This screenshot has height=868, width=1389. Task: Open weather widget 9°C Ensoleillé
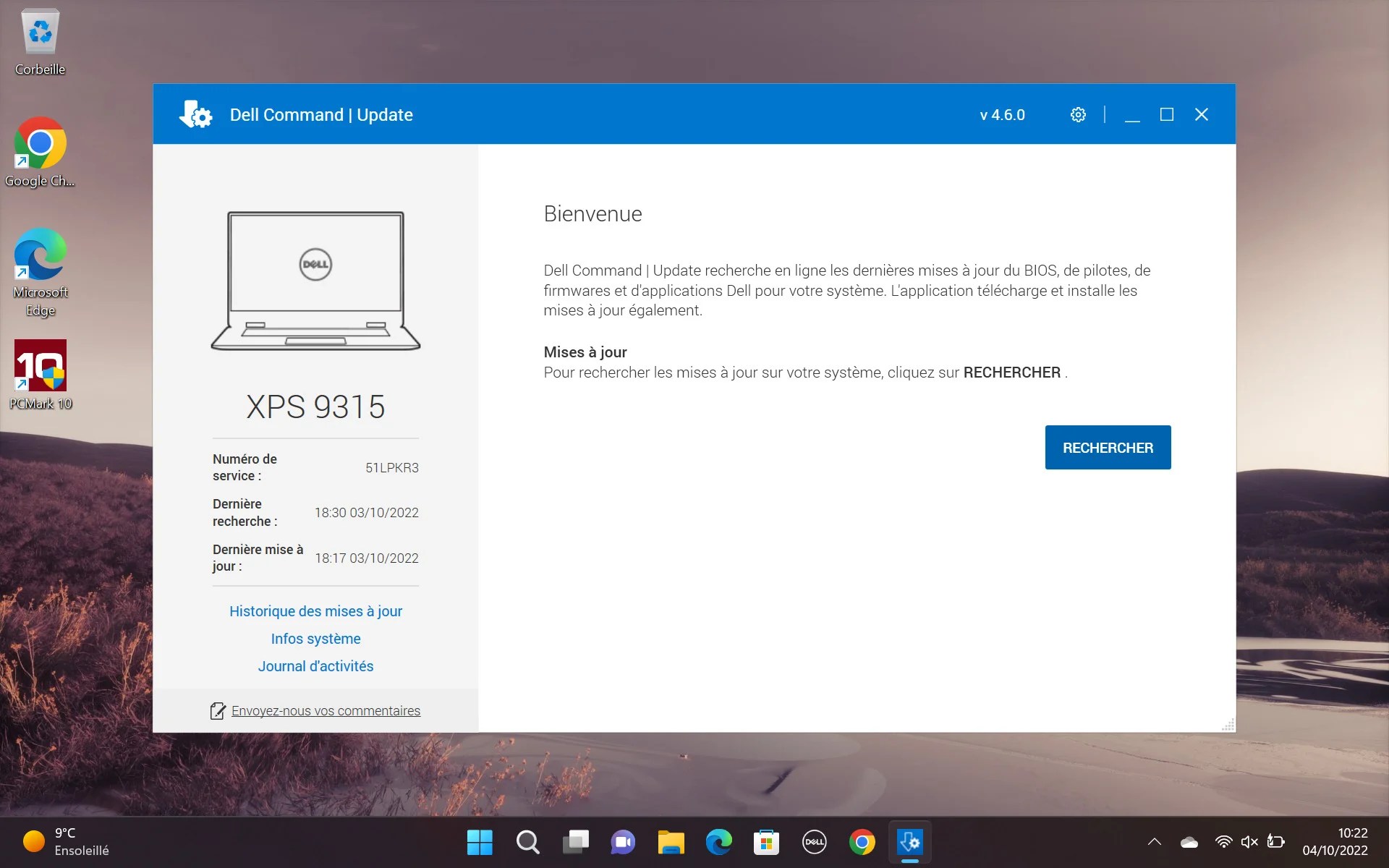(x=67, y=842)
